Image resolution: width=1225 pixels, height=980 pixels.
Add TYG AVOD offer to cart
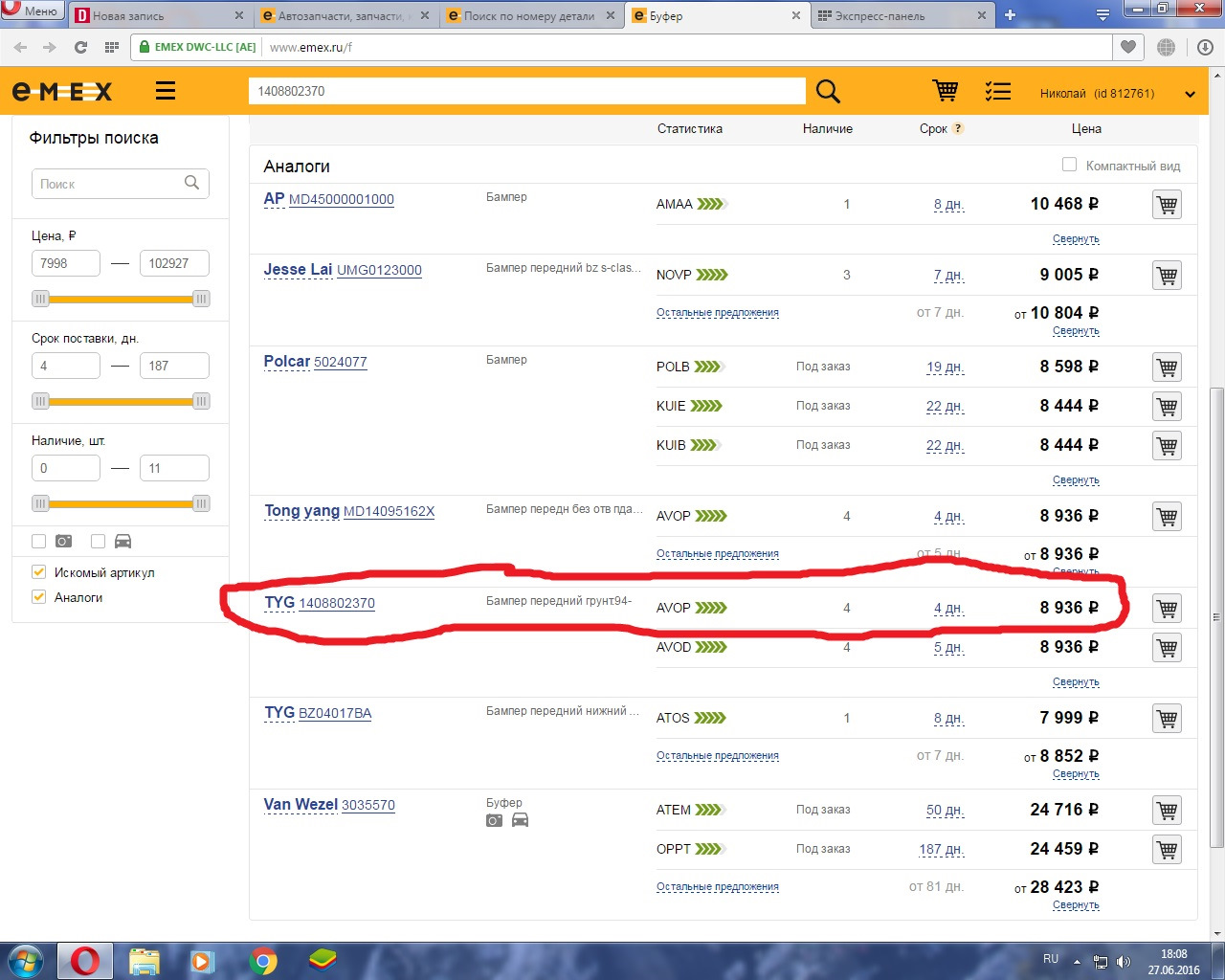1168,648
